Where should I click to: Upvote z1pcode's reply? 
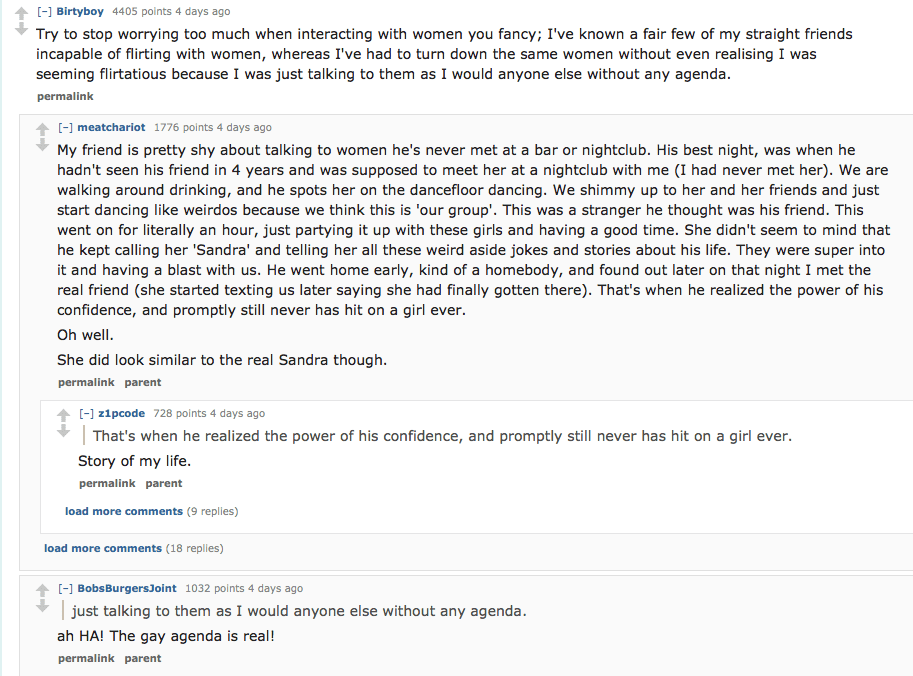click(63, 415)
